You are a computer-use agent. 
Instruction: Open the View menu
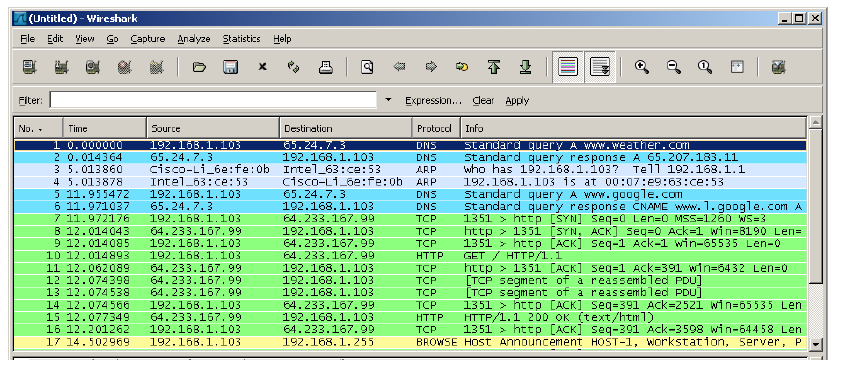coord(85,39)
